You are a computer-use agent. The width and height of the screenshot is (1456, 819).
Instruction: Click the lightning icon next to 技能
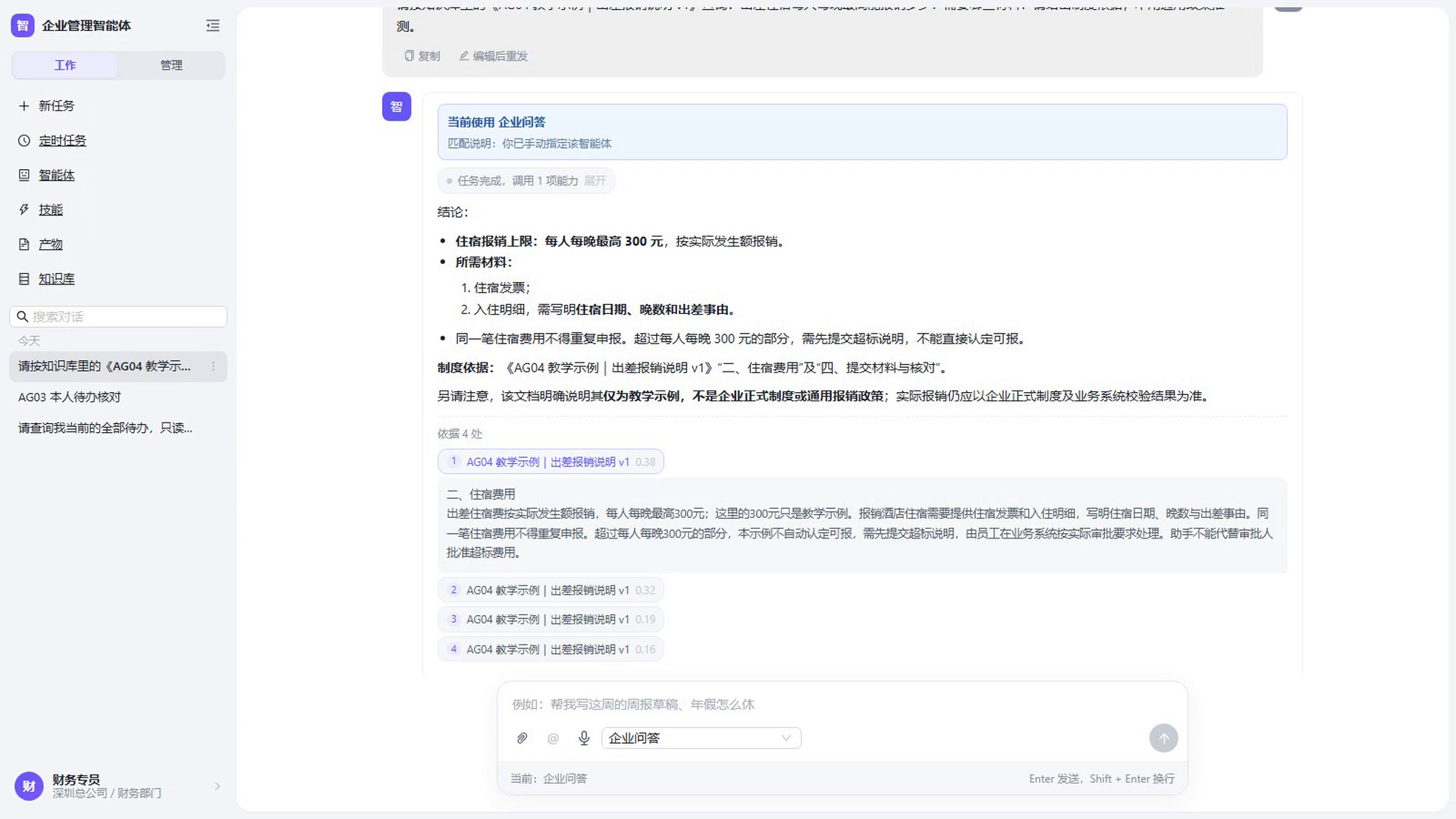click(24, 210)
